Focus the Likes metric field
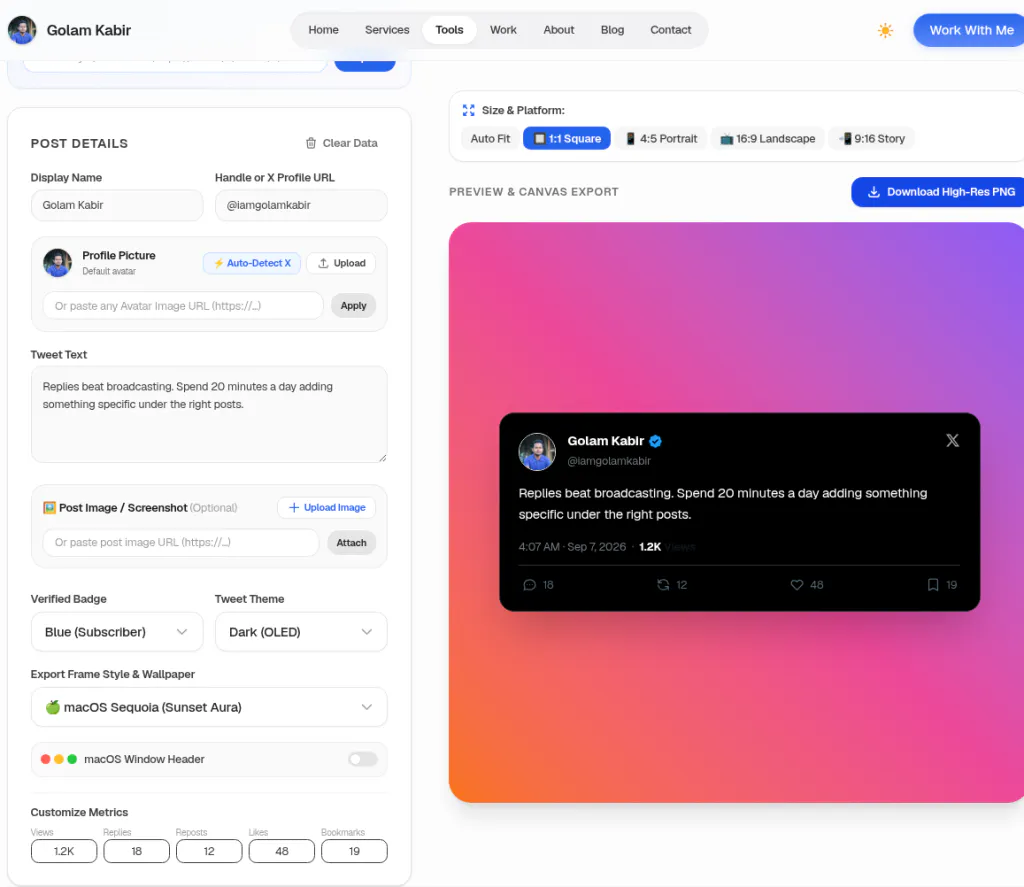The width and height of the screenshot is (1024, 887). (281, 851)
